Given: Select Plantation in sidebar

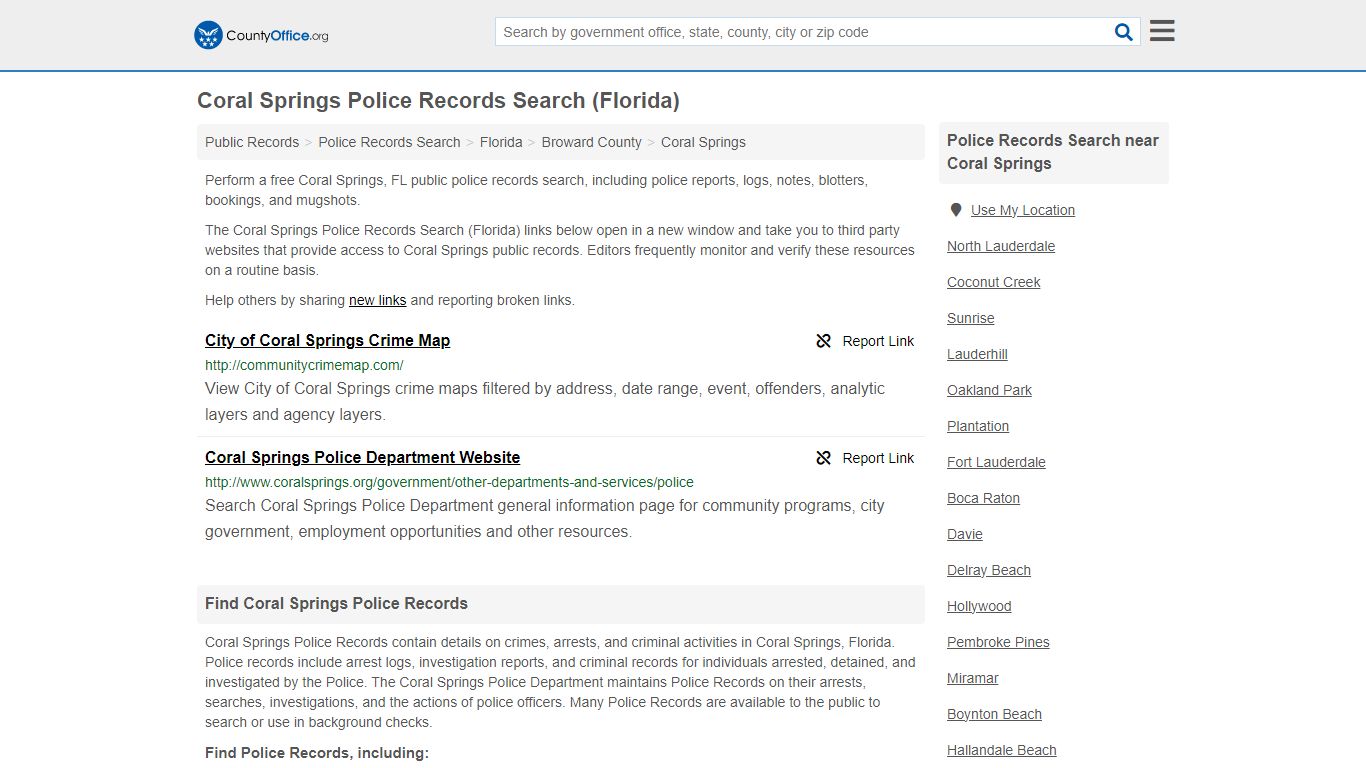Looking at the screenshot, I should 978,426.
